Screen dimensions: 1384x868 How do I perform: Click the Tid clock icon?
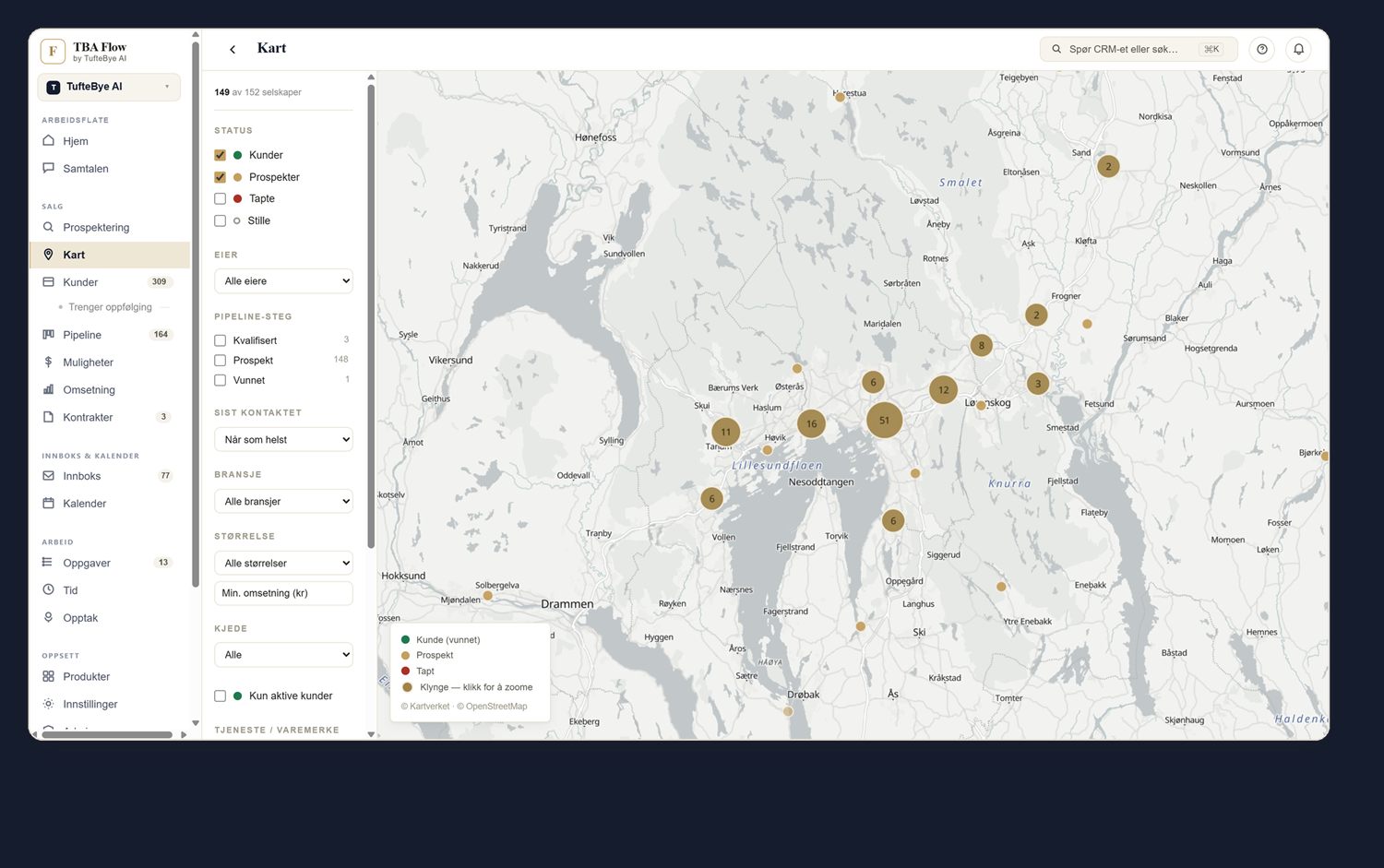[x=48, y=589]
